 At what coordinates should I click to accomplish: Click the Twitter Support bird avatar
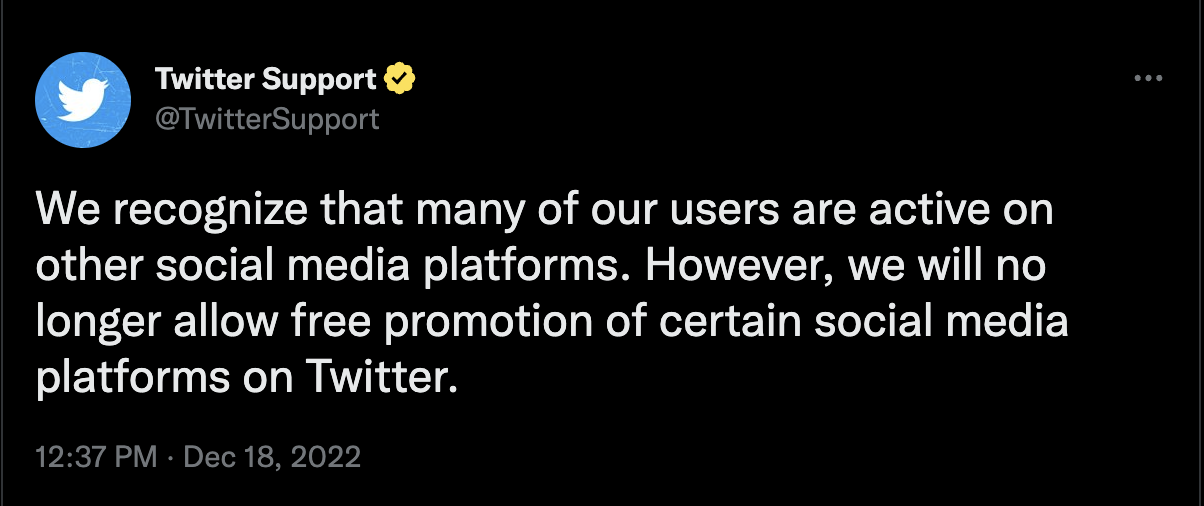pyautogui.click(x=83, y=100)
